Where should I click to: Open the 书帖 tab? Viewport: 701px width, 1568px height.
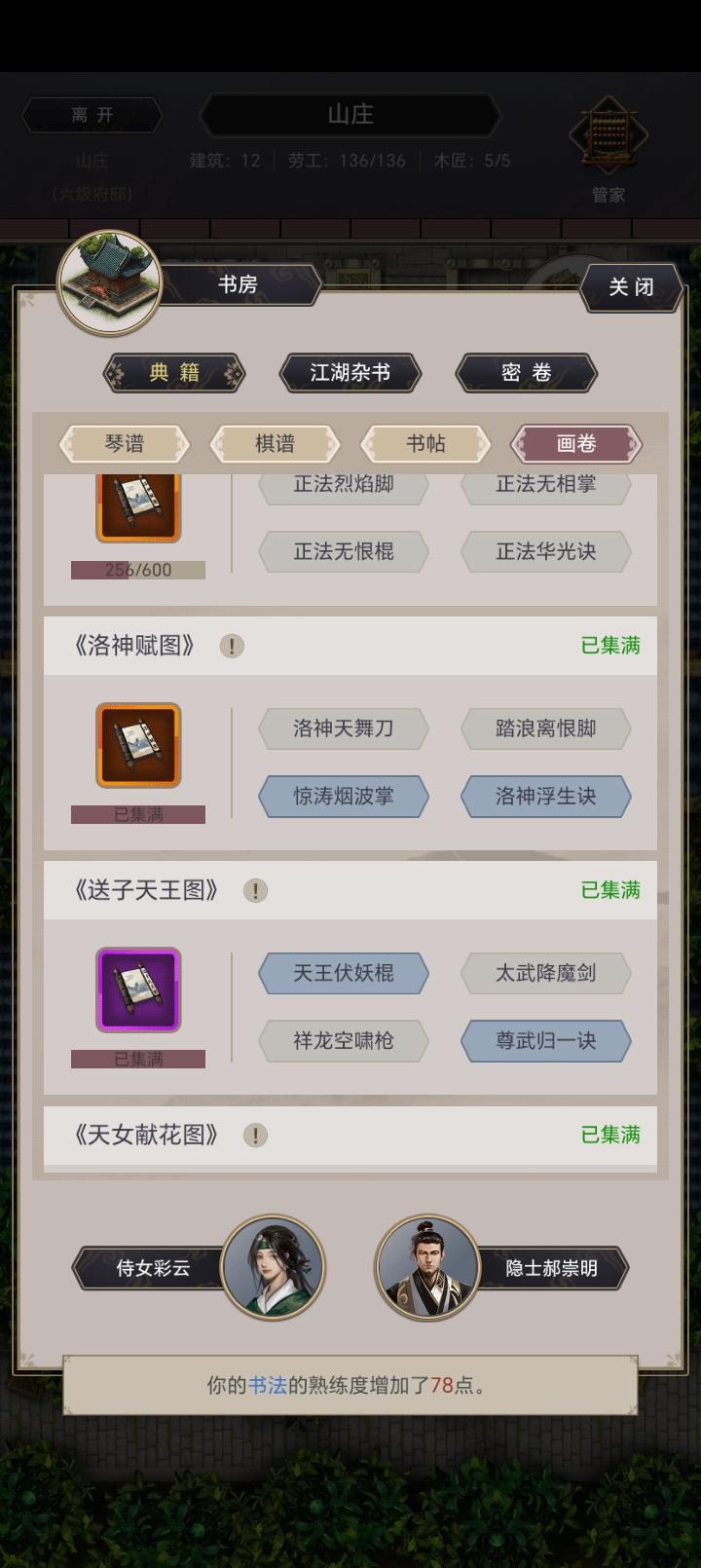click(425, 444)
